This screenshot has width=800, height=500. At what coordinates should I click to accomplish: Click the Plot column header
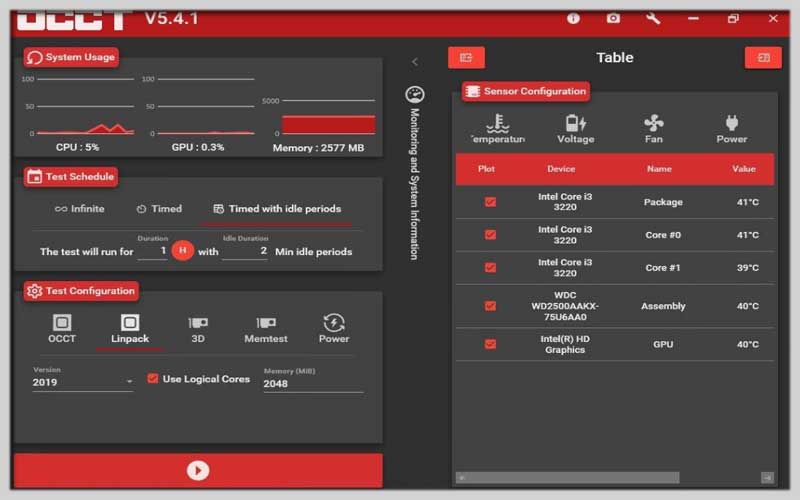pos(486,169)
